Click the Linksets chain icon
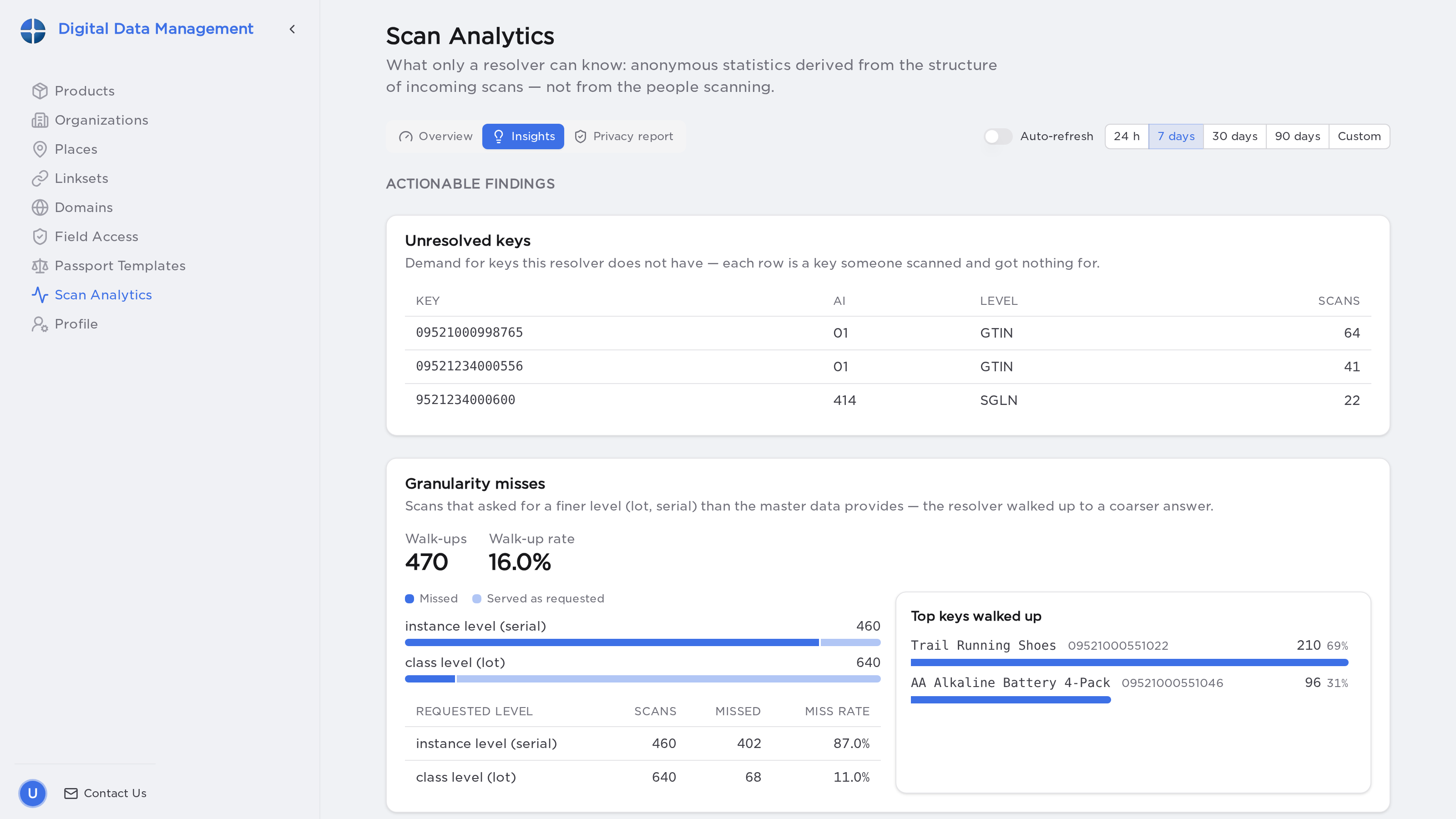The image size is (1456, 819). coord(40,178)
